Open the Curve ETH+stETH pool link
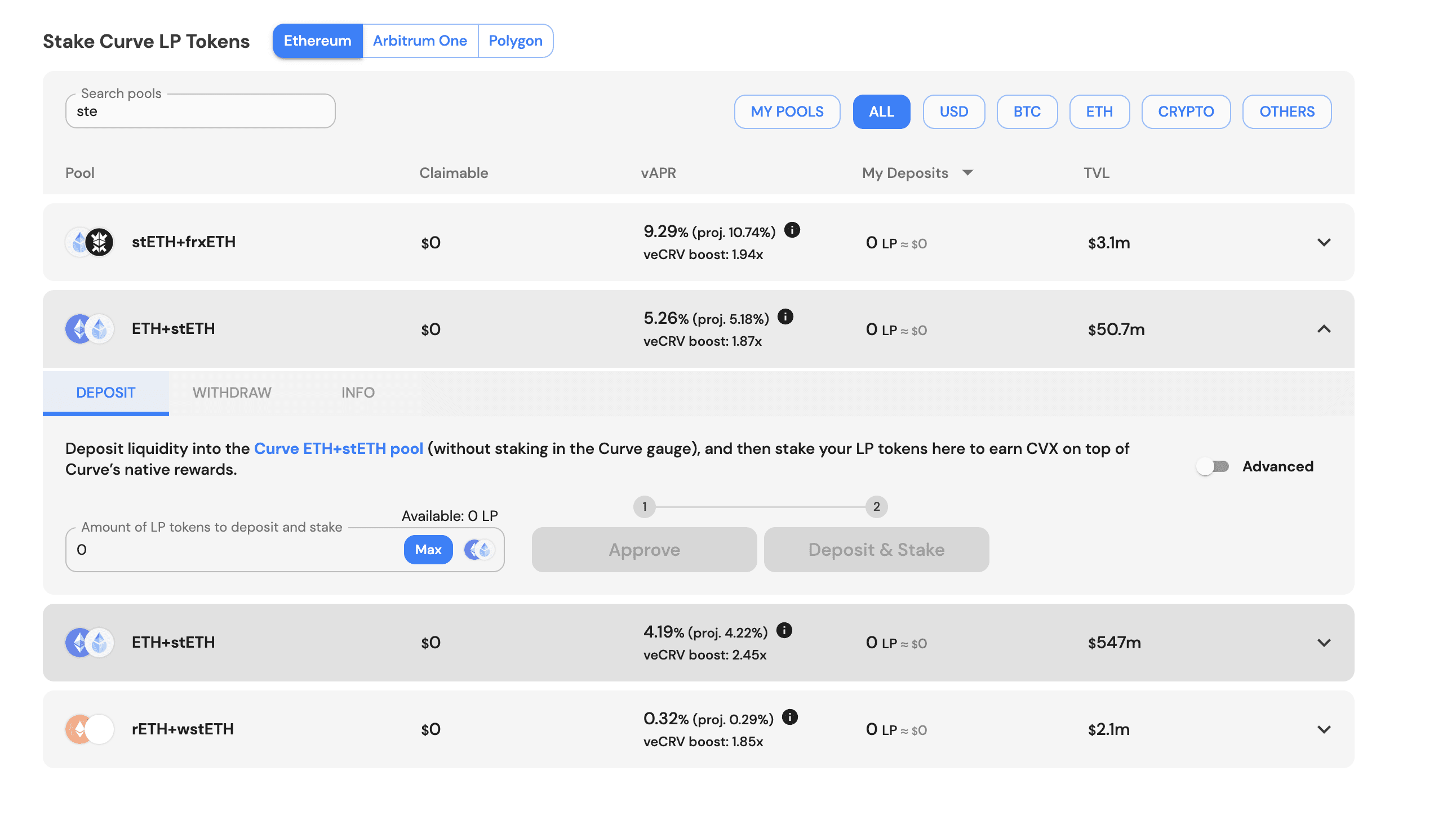Viewport: 1456px width, 820px height. click(338, 448)
